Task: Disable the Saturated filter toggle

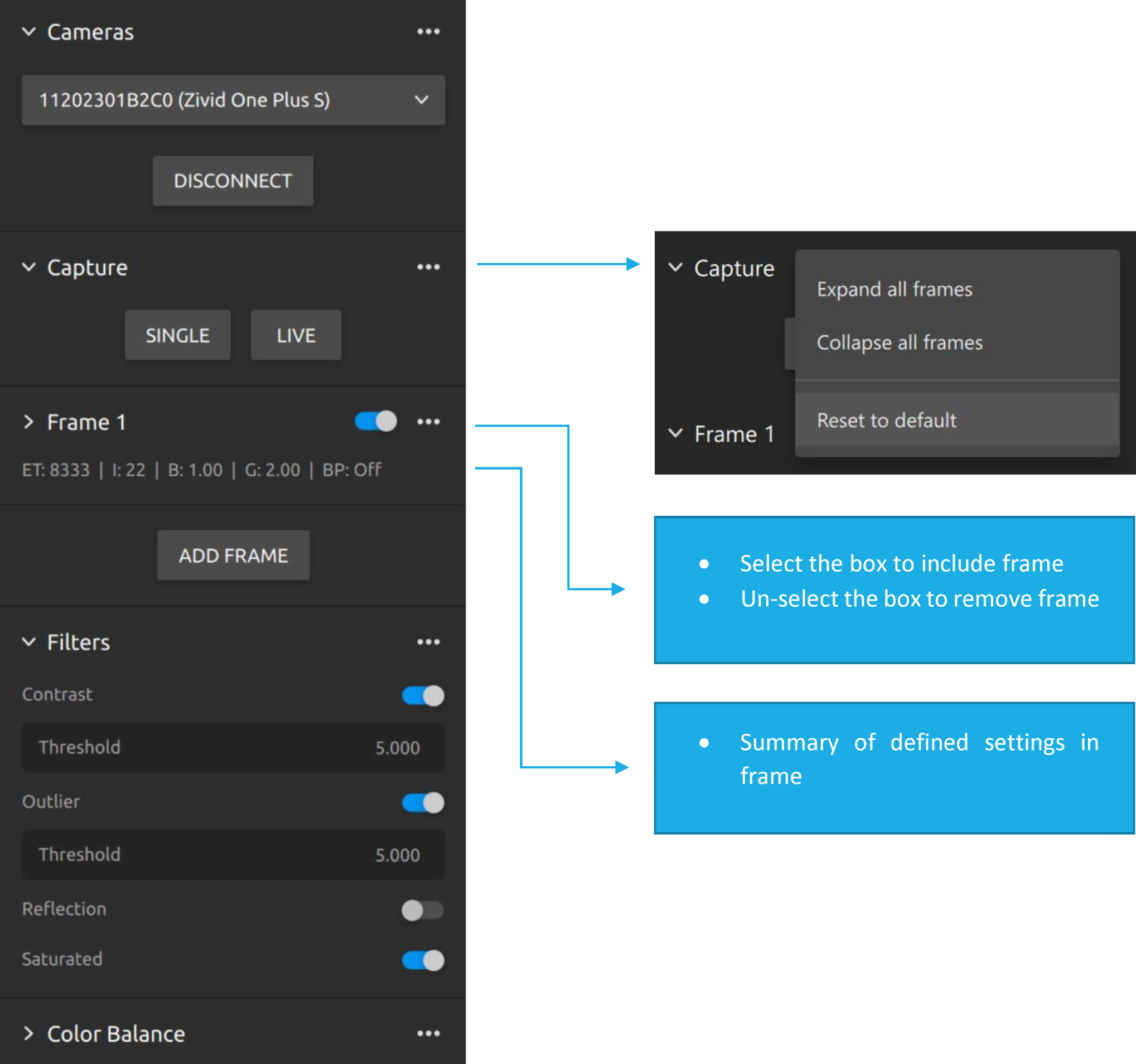Action: (x=423, y=960)
